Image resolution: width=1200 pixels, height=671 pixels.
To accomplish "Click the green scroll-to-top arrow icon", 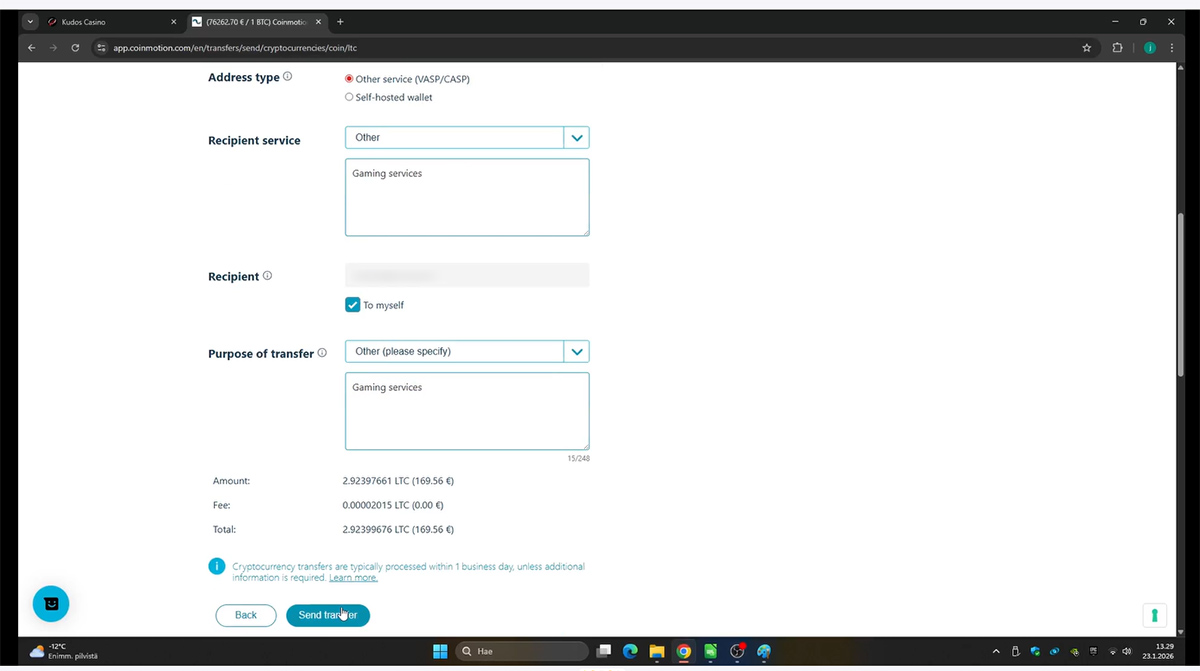I will tap(1153, 615).
